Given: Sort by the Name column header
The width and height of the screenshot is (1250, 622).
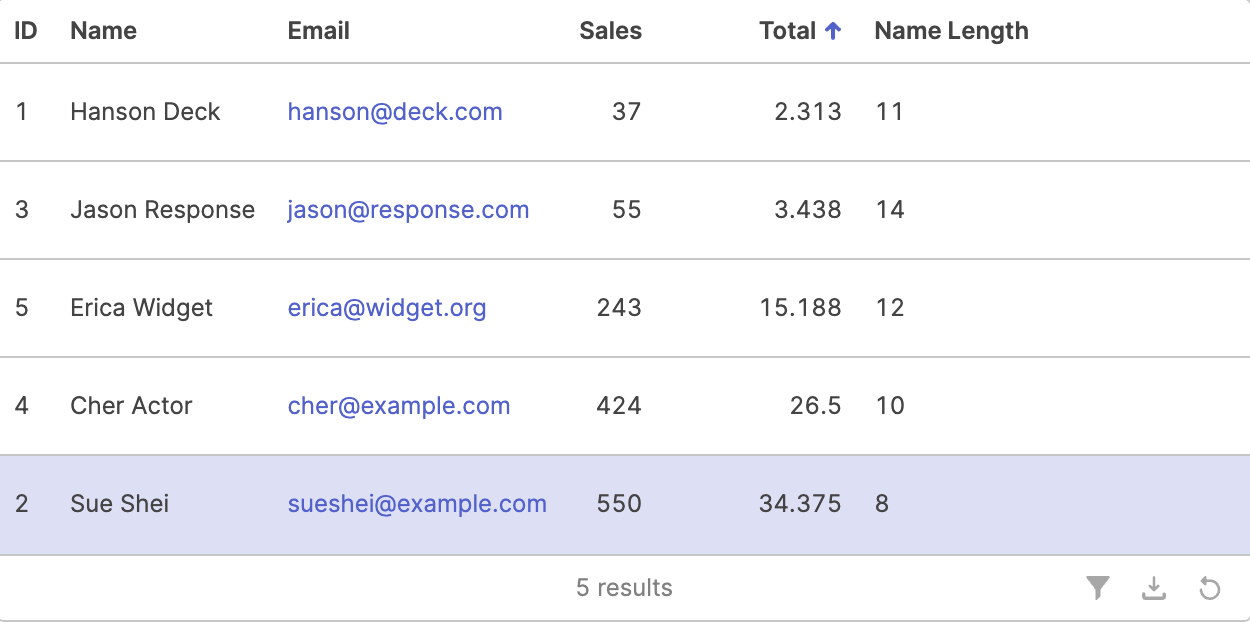Looking at the screenshot, I should pos(104,31).
